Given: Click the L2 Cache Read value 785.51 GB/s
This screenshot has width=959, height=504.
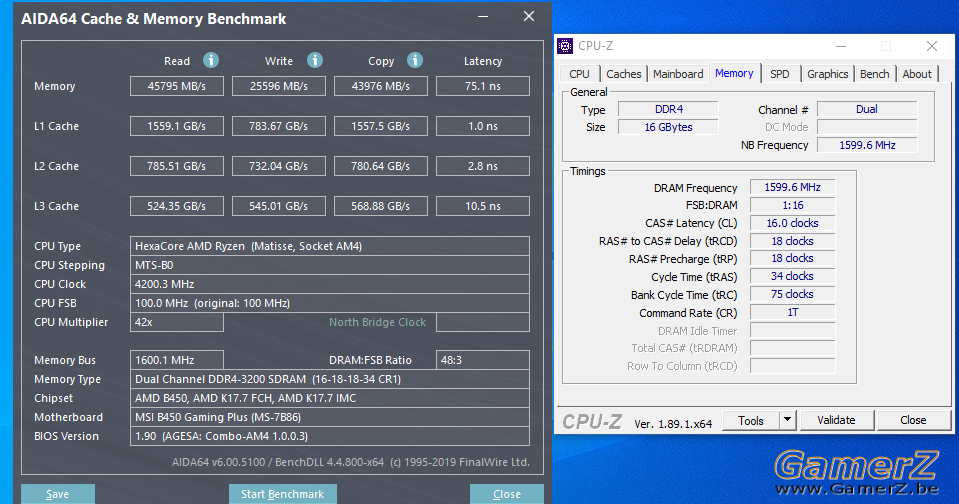Looking at the screenshot, I should (x=177, y=166).
